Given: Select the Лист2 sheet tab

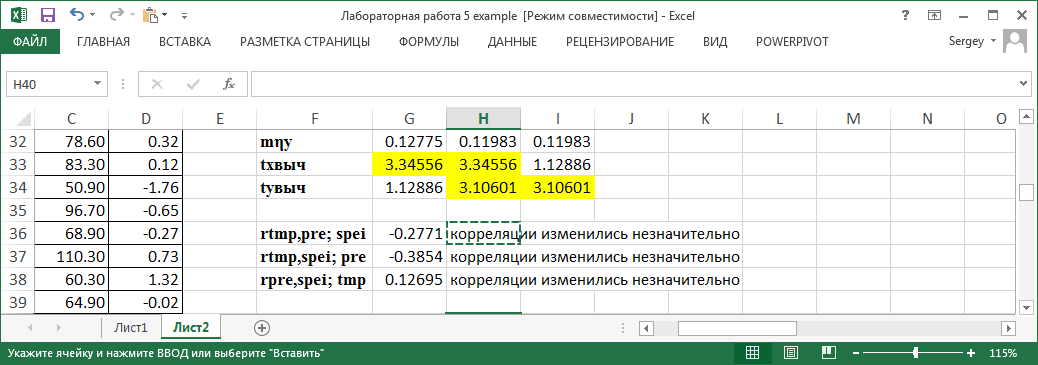Looking at the screenshot, I should [x=191, y=327].
